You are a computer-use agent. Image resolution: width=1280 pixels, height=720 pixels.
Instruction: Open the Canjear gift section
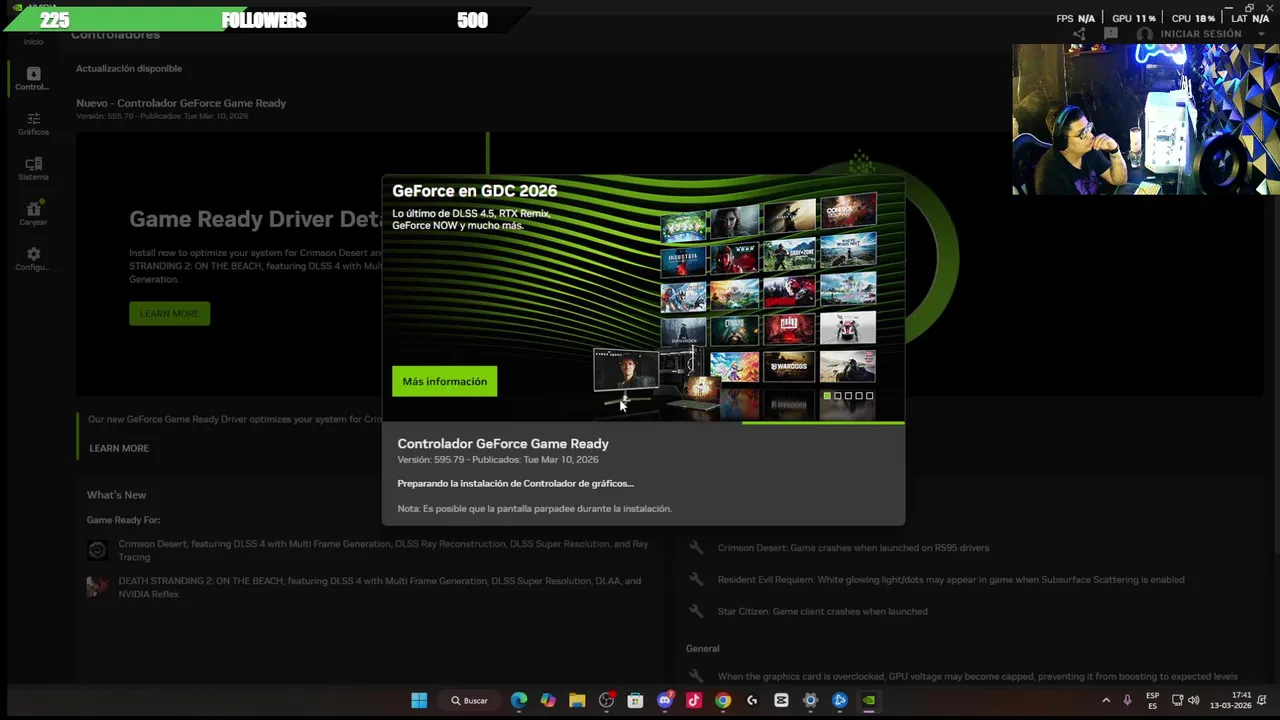coord(33,214)
